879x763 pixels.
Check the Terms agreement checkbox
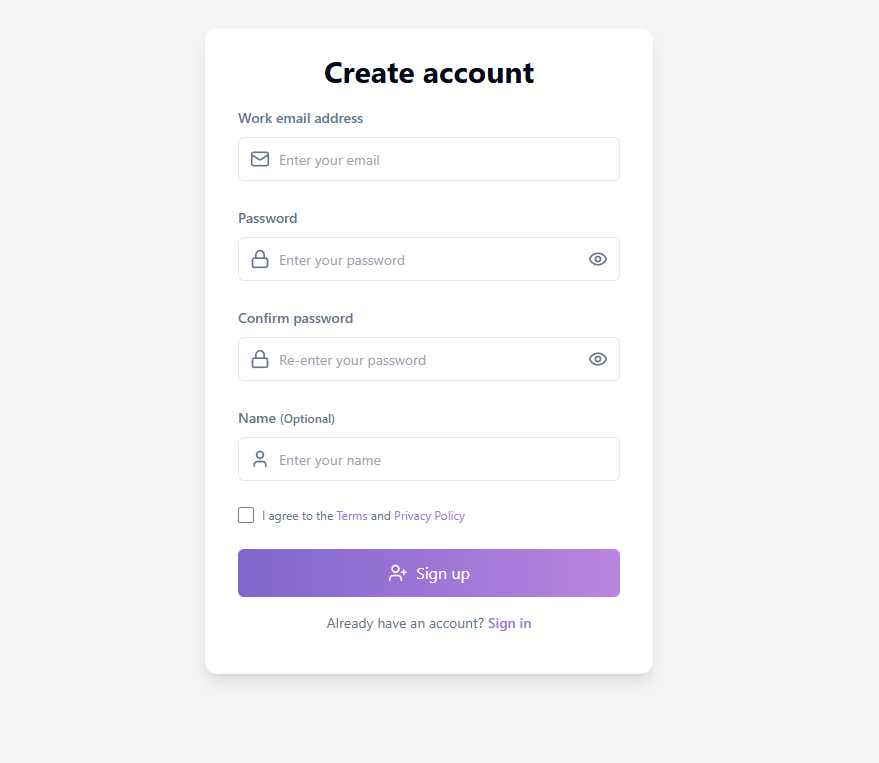246,515
